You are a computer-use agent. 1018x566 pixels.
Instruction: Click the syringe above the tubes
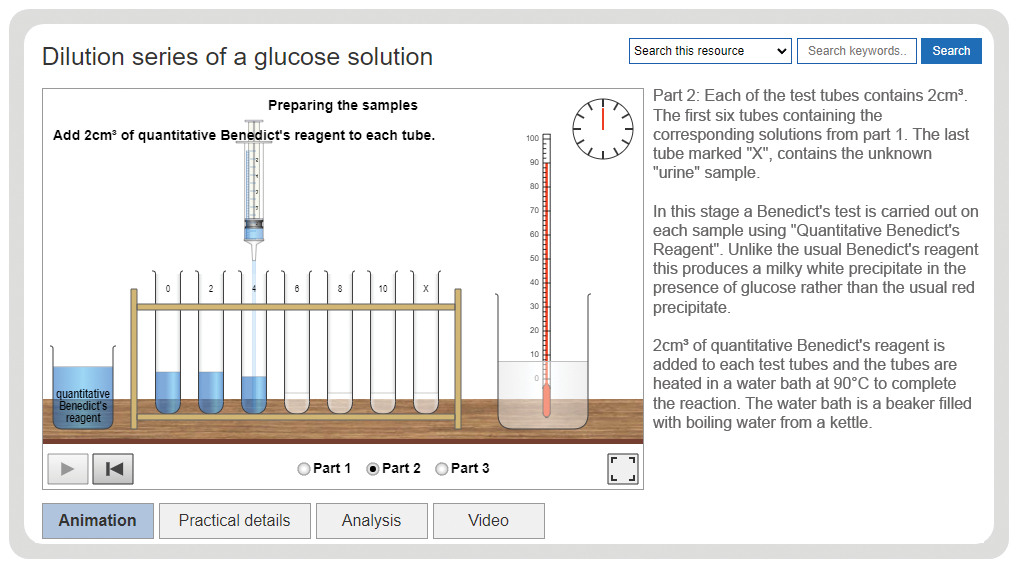click(x=254, y=188)
